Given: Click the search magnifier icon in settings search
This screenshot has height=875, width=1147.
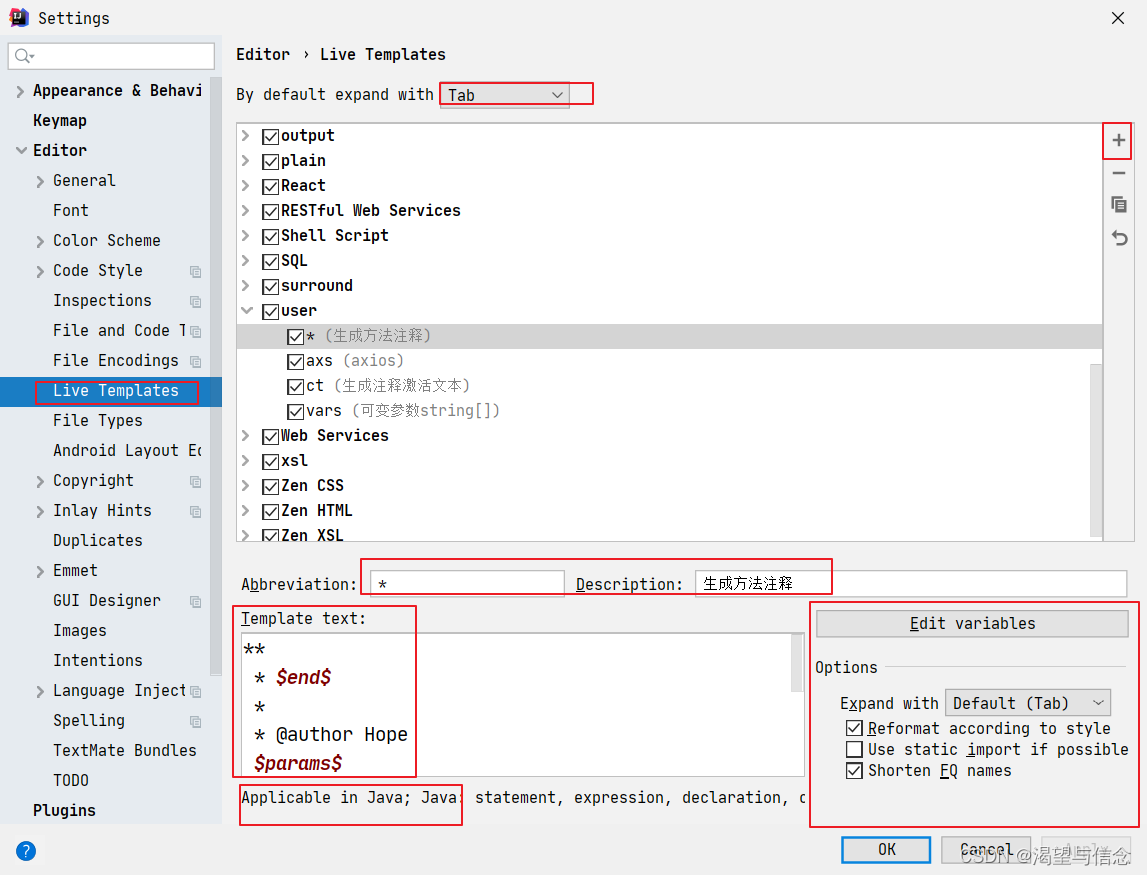Looking at the screenshot, I should [x=23, y=56].
